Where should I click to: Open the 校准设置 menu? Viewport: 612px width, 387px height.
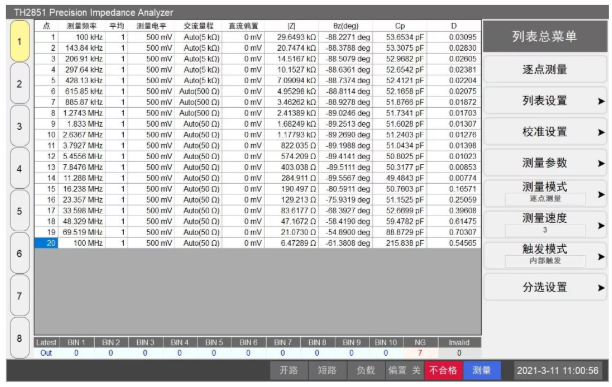(545, 132)
